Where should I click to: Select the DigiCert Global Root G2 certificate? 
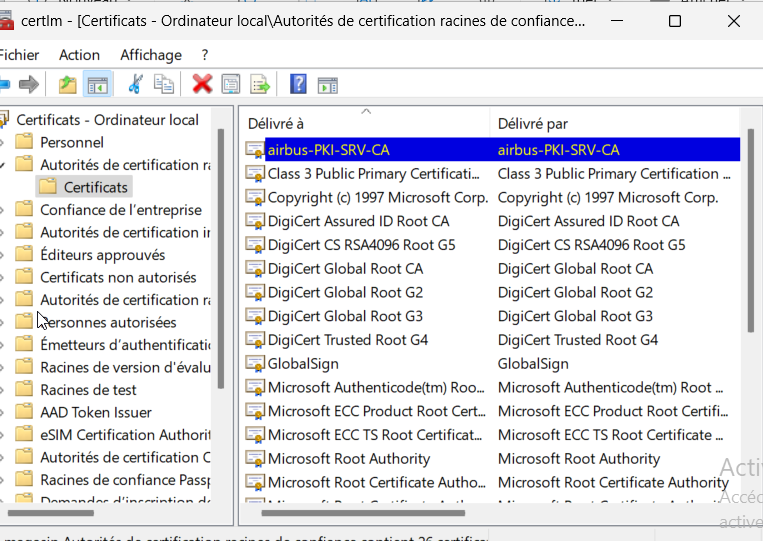pyautogui.click(x=345, y=292)
